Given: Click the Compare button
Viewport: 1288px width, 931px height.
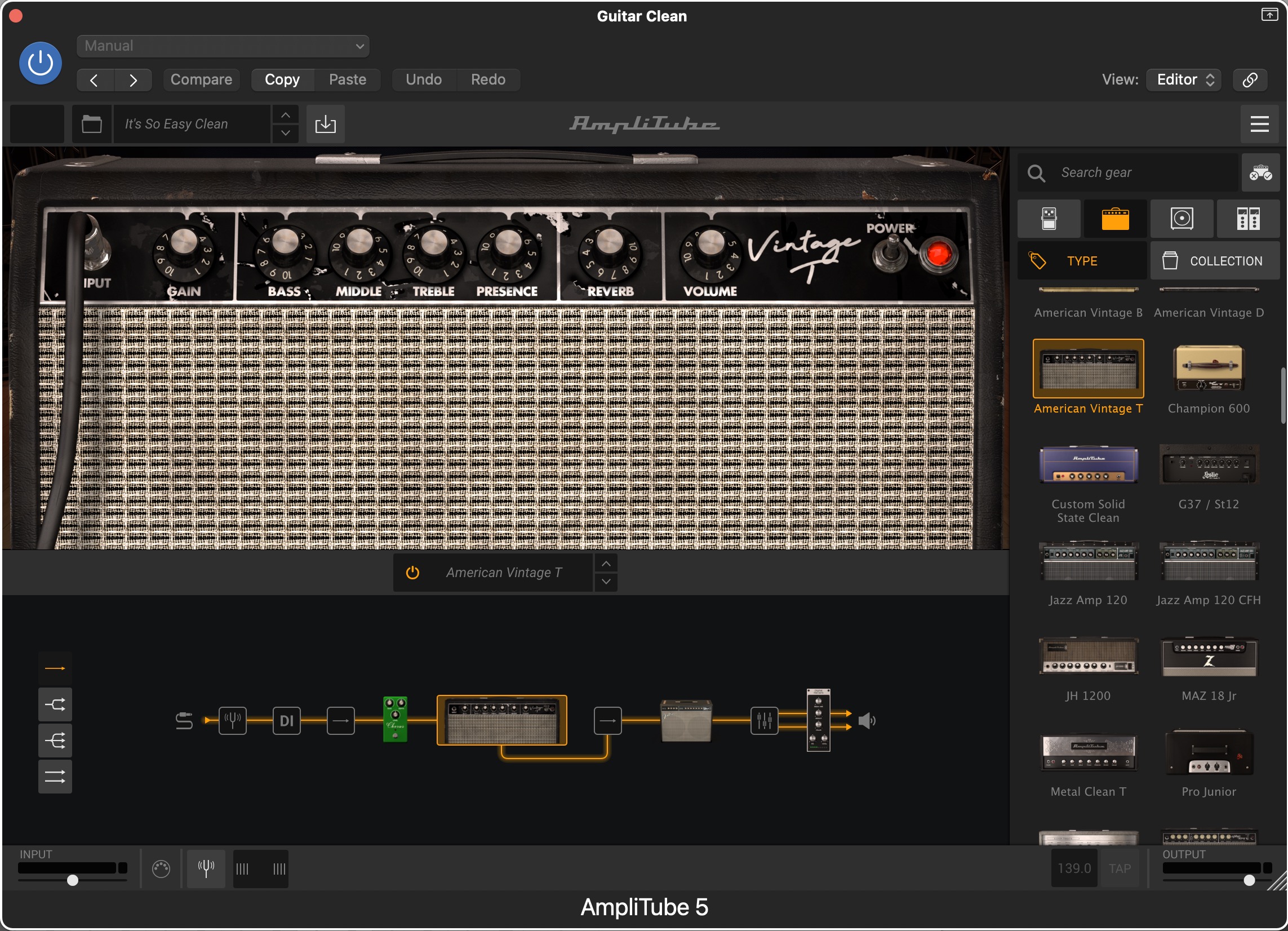Looking at the screenshot, I should pos(201,79).
